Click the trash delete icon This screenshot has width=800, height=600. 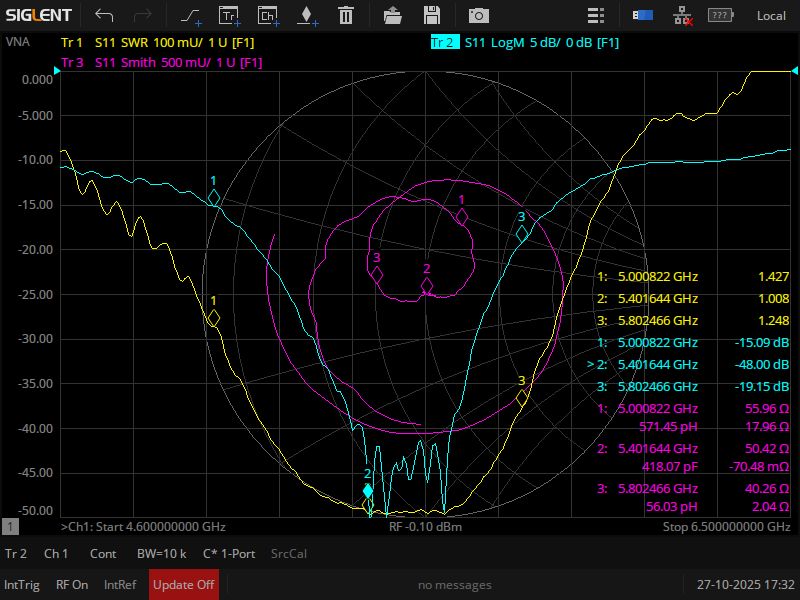(x=345, y=15)
